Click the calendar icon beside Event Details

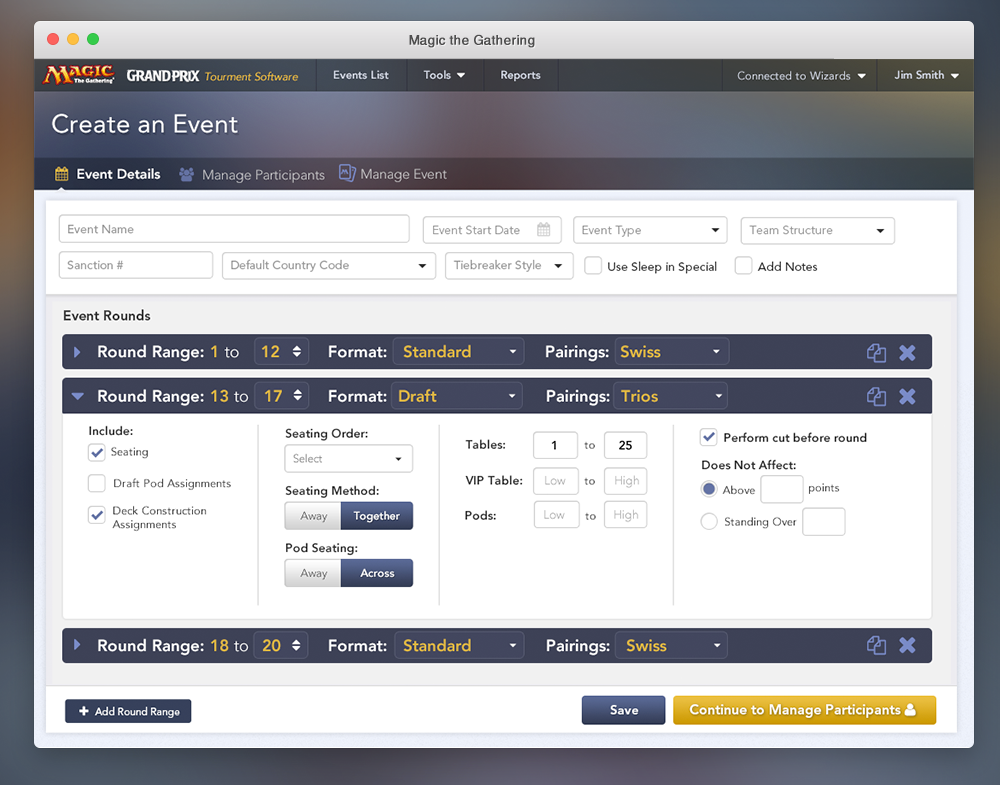pos(62,174)
